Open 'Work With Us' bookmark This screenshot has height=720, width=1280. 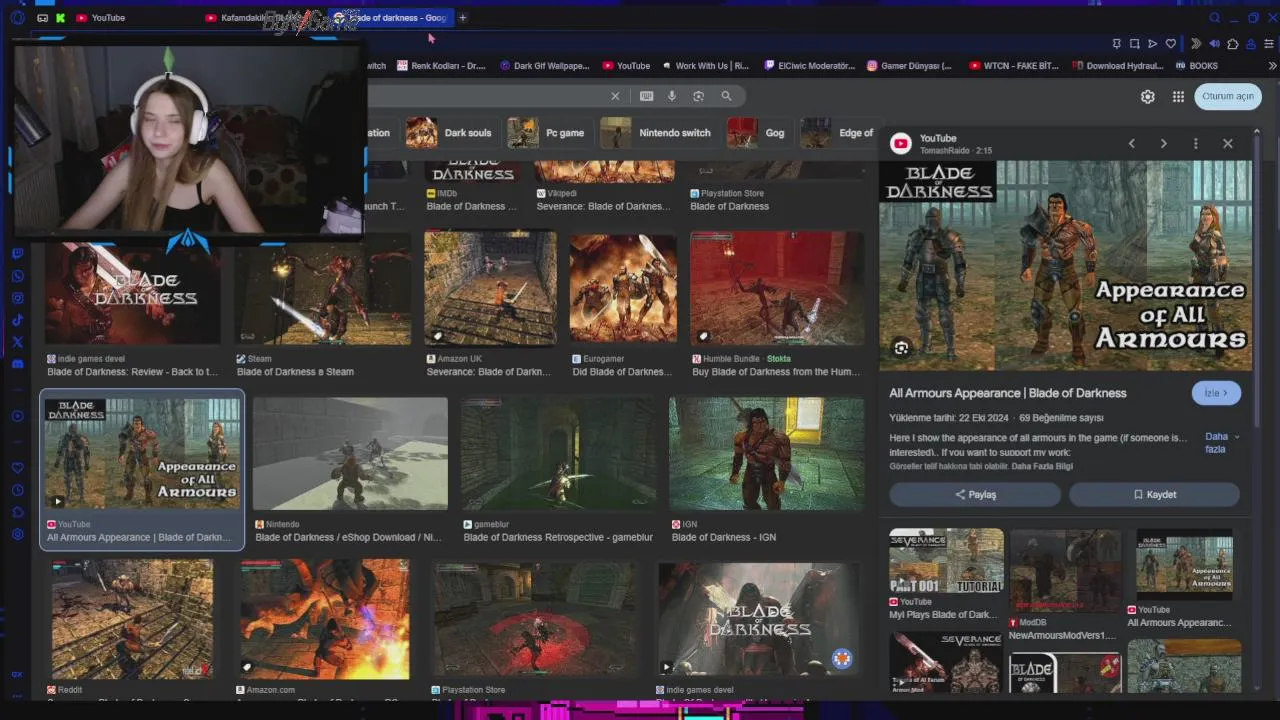pos(704,66)
